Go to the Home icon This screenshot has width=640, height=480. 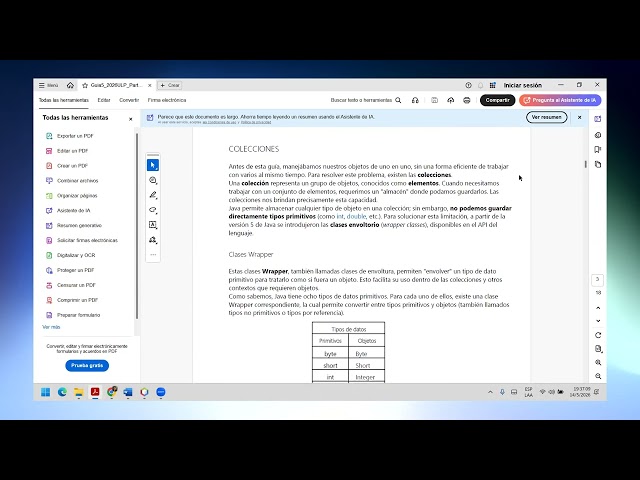point(70,85)
